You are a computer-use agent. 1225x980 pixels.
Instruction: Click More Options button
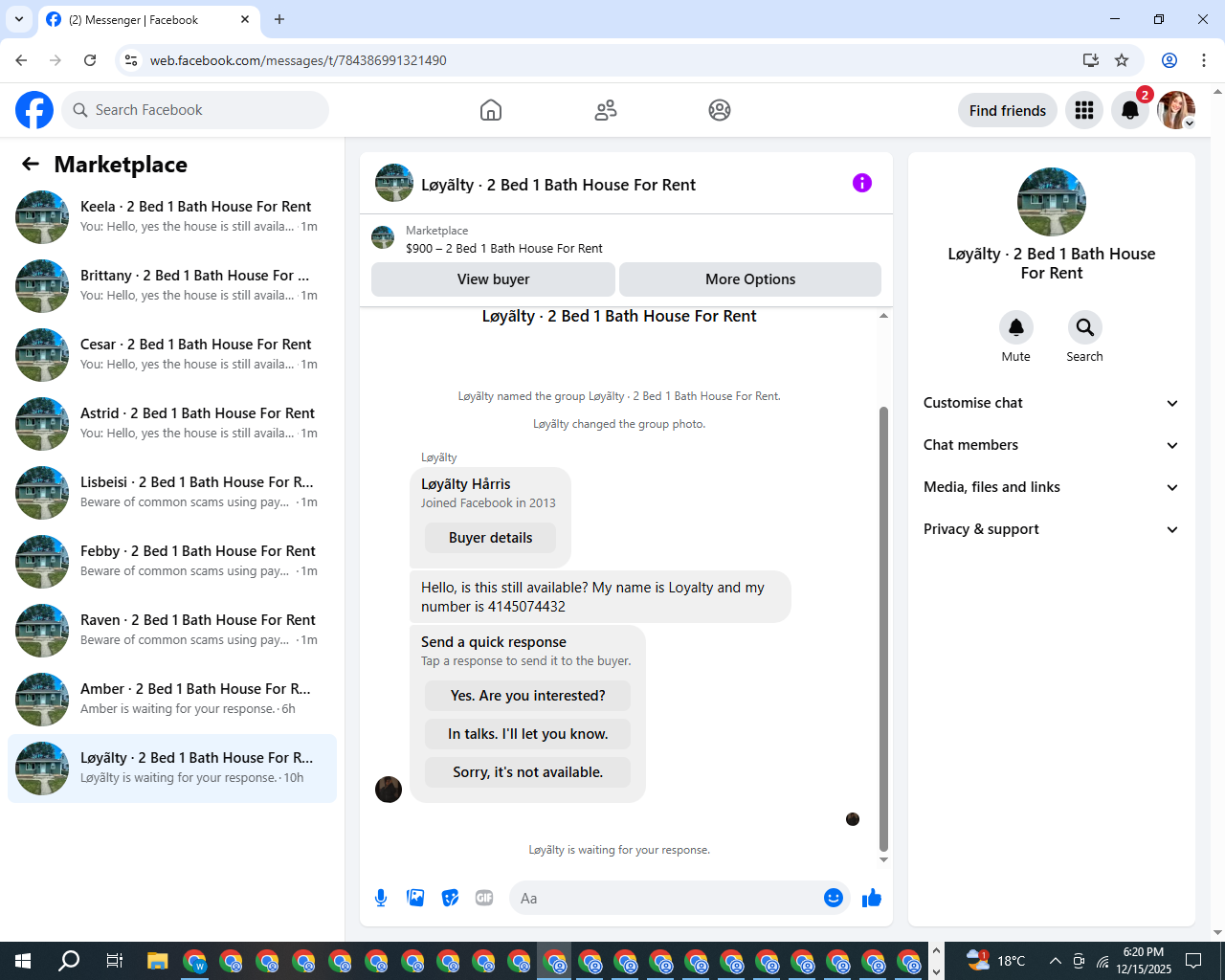(750, 279)
